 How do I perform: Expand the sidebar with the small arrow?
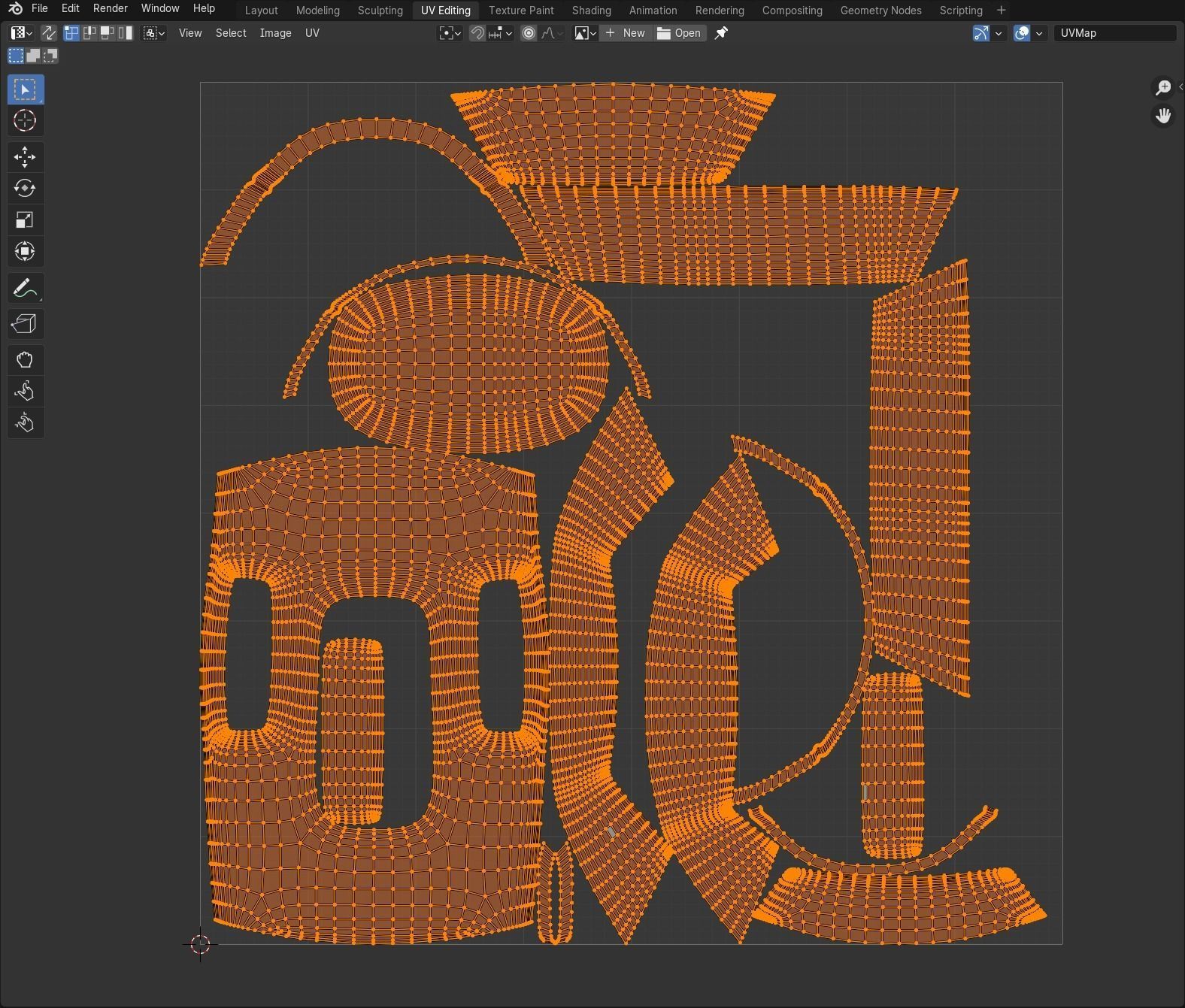click(x=1180, y=87)
